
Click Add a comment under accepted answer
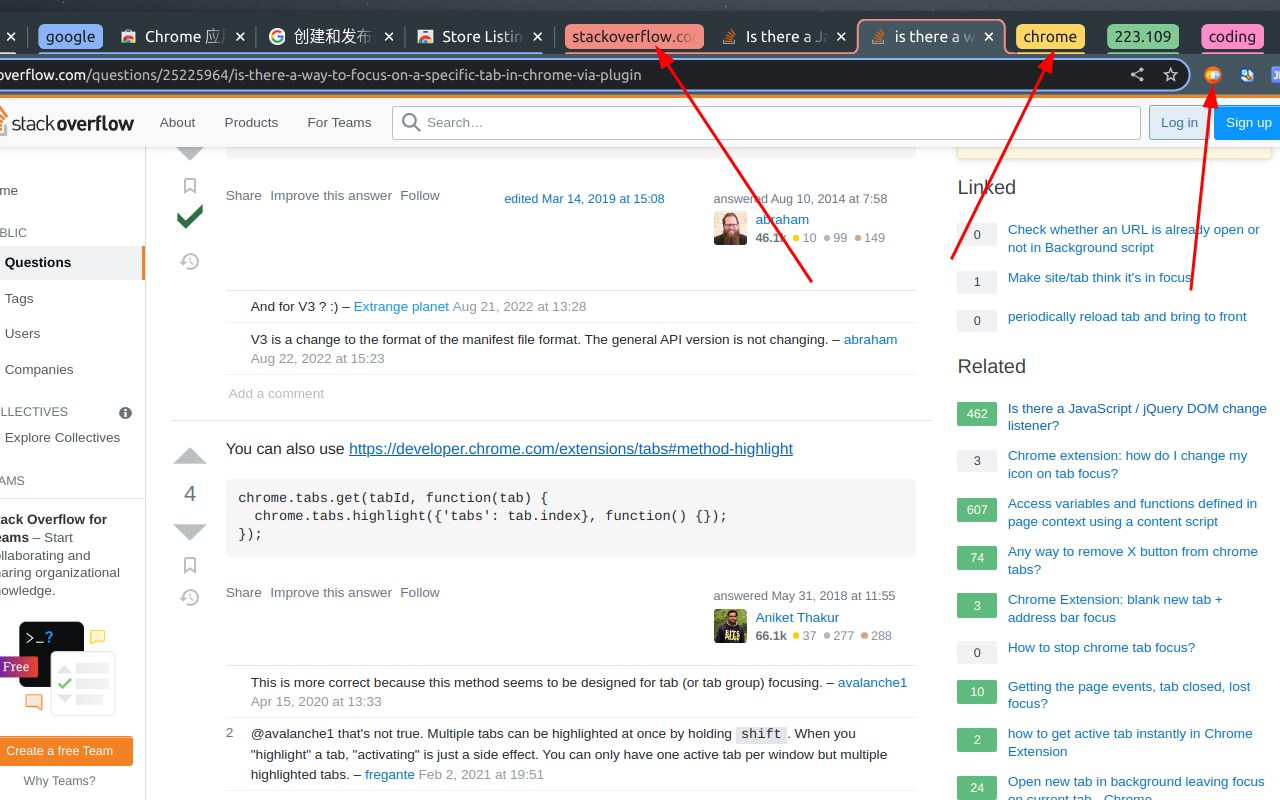[x=276, y=393]
